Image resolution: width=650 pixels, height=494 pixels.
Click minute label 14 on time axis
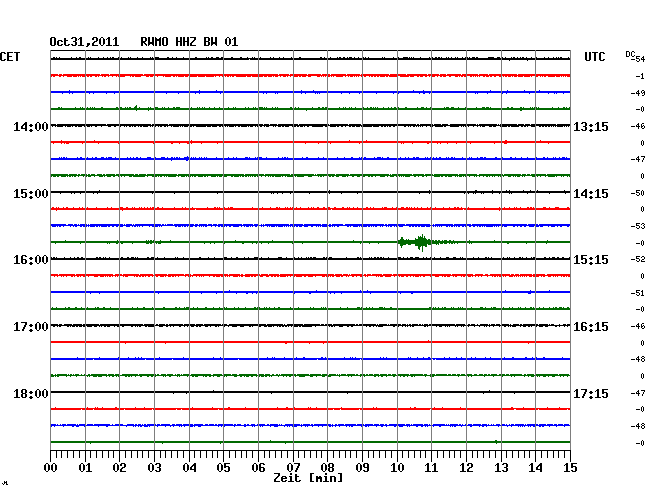pyautogui.click(x=535, y=468)
